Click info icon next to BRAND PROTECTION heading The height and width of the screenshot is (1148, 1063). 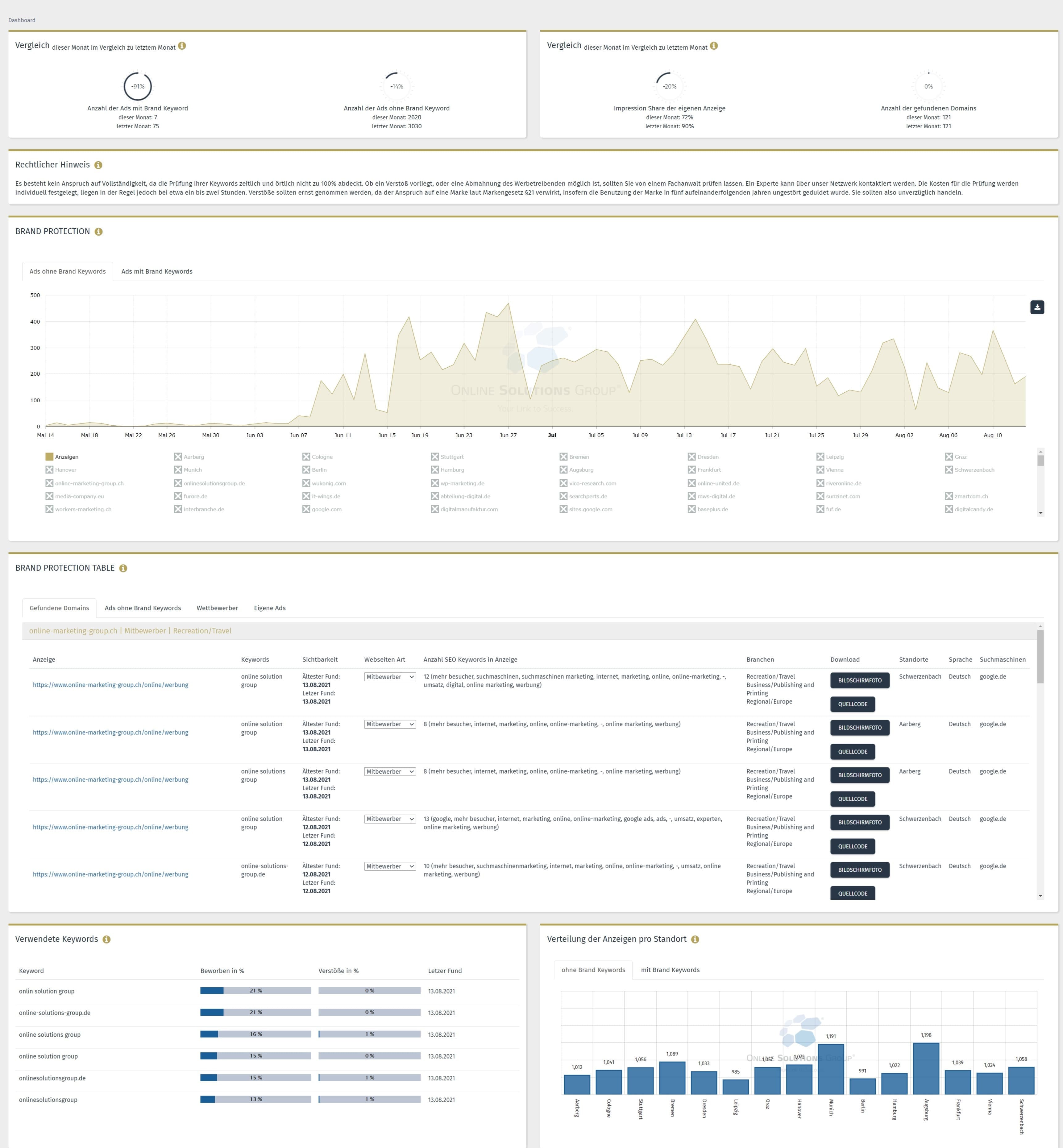[98, 232]
